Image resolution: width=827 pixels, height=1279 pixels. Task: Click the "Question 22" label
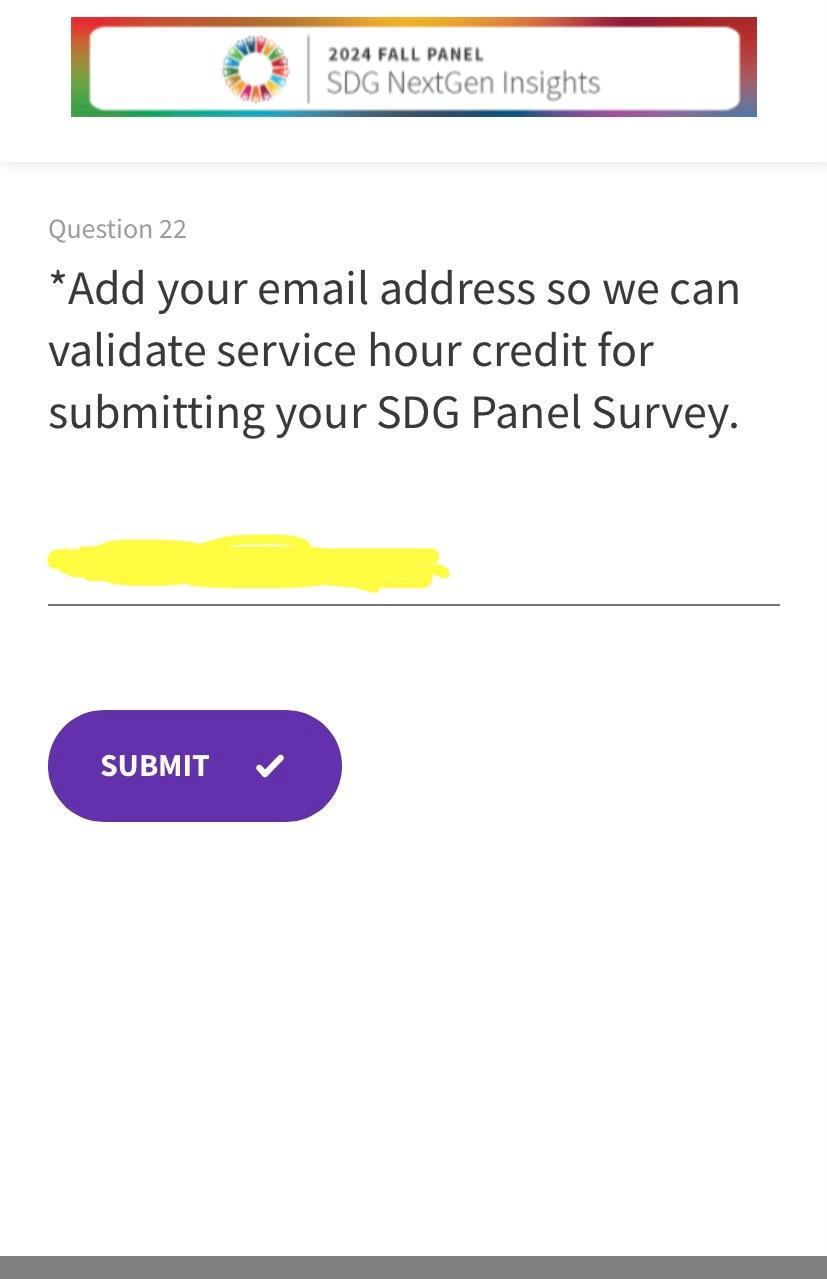pyautogui.click(x=117, y=229)
